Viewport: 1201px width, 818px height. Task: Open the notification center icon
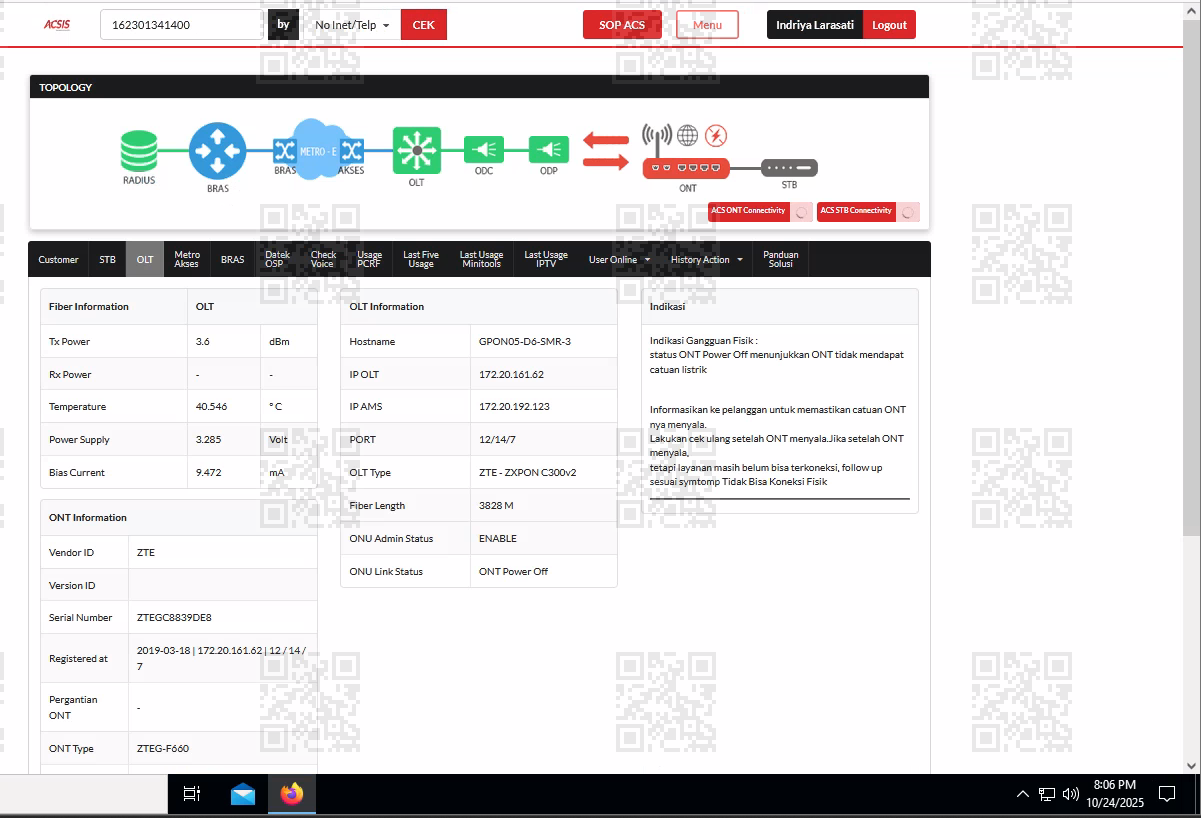click(1166, 794)
